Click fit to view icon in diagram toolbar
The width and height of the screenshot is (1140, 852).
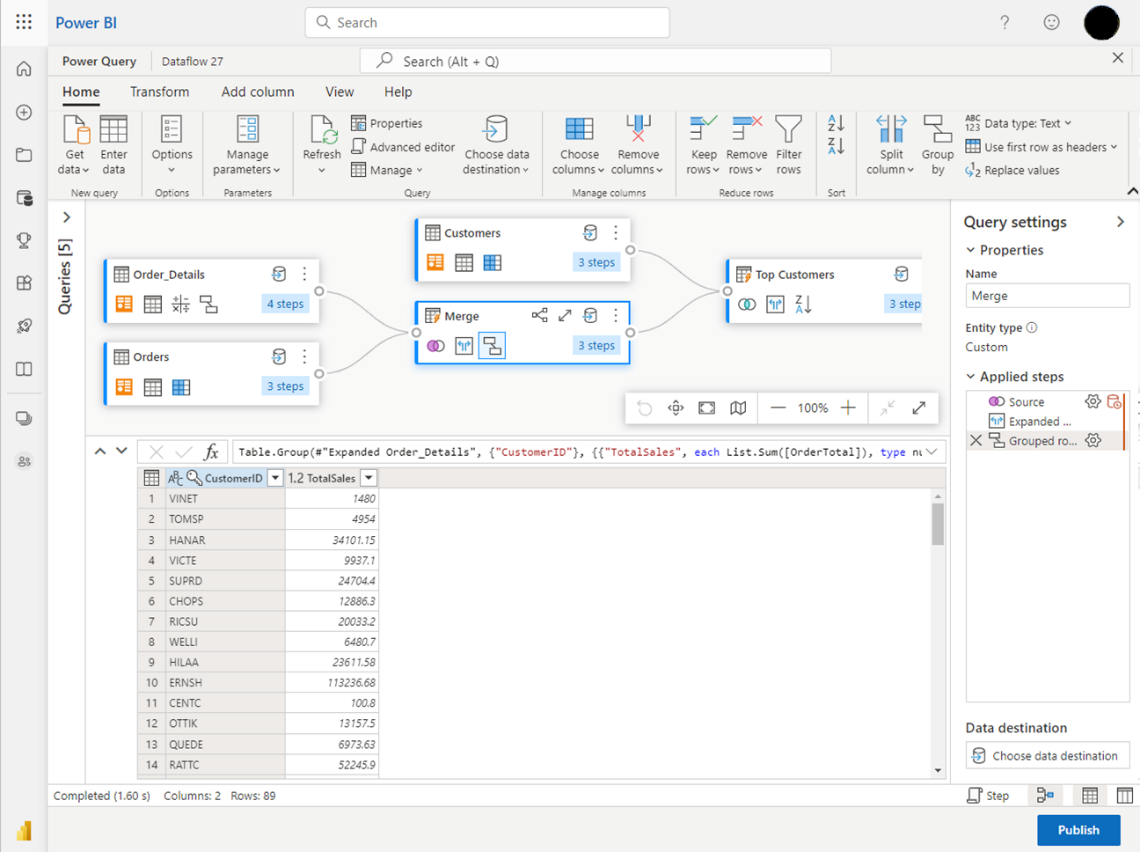click(707, 408)
